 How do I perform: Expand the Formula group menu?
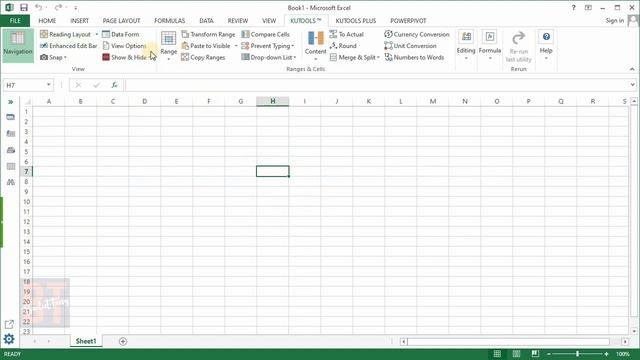click(490, 45)
